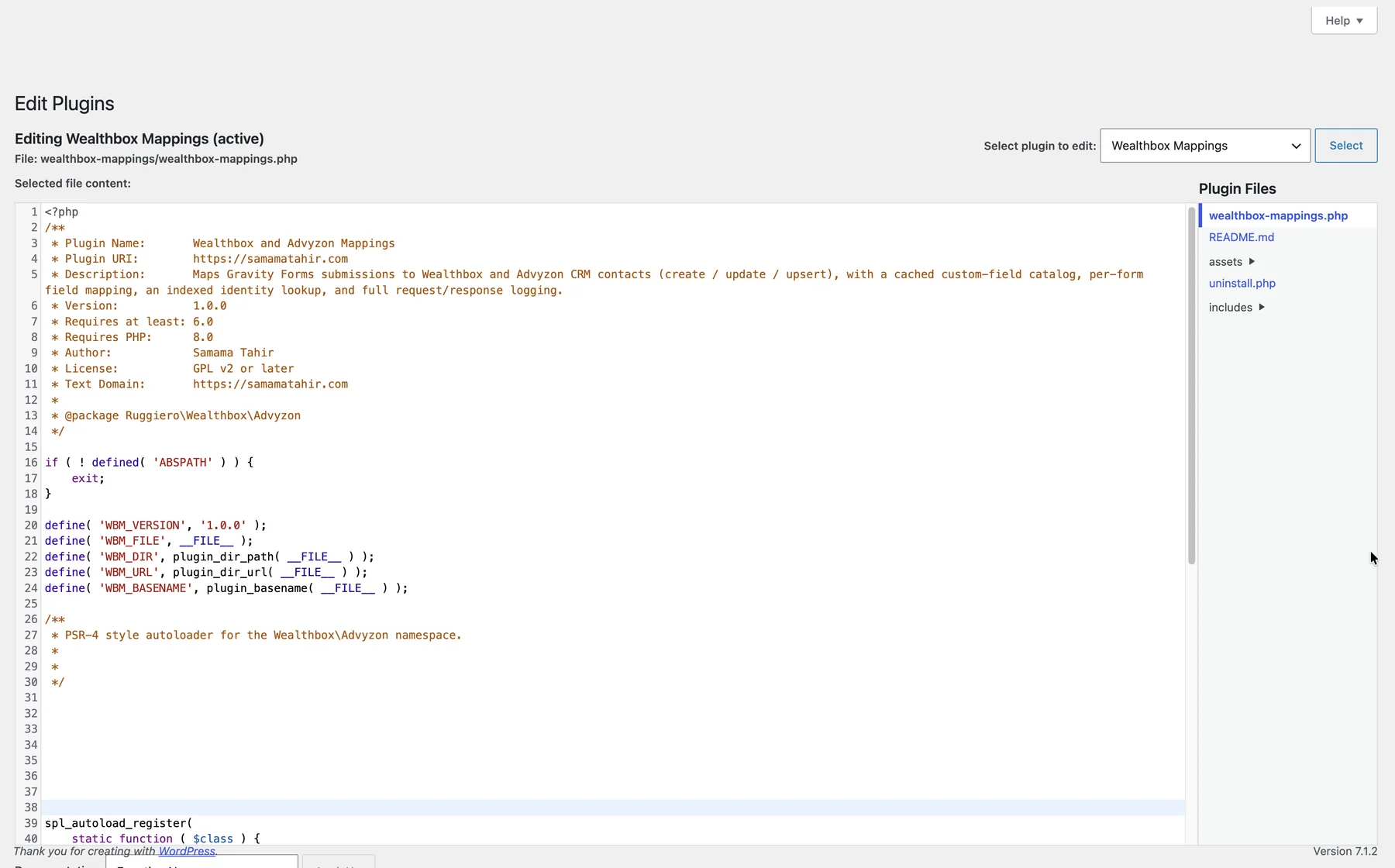Click the 'Edit Plugins' page heading
1395x868 pixels.
(64, 104)
